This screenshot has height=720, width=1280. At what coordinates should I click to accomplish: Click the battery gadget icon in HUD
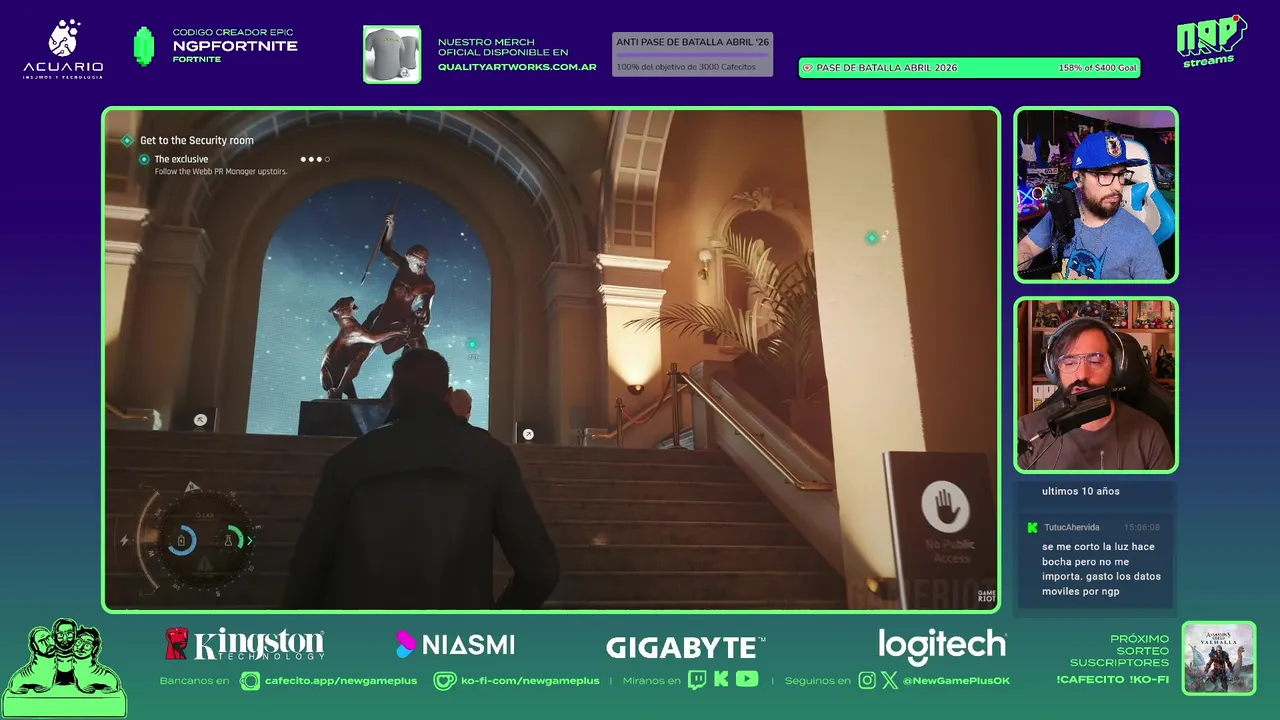[181, 540]
